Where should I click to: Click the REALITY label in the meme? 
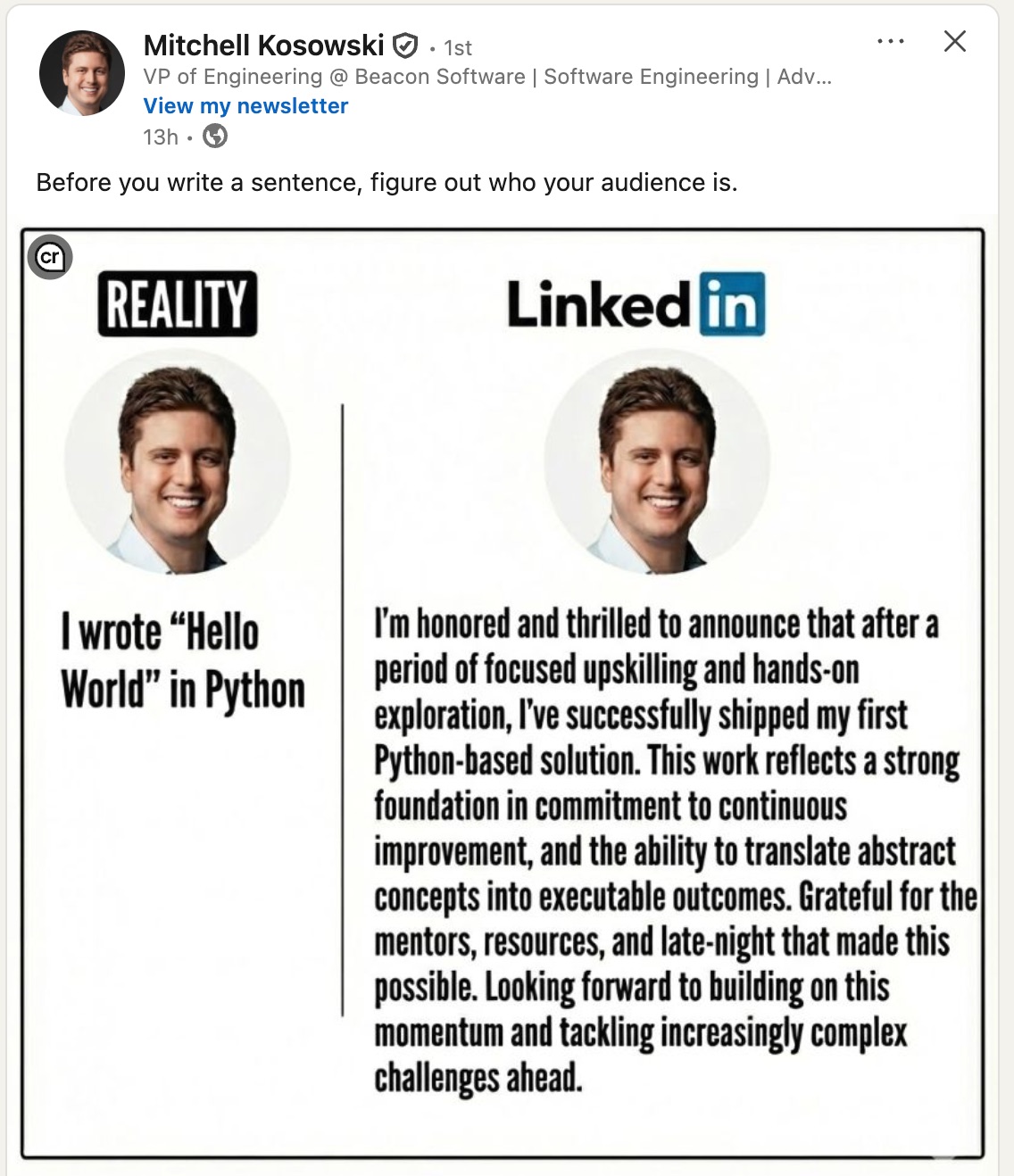pyautogui.click(x=175, y=304)
